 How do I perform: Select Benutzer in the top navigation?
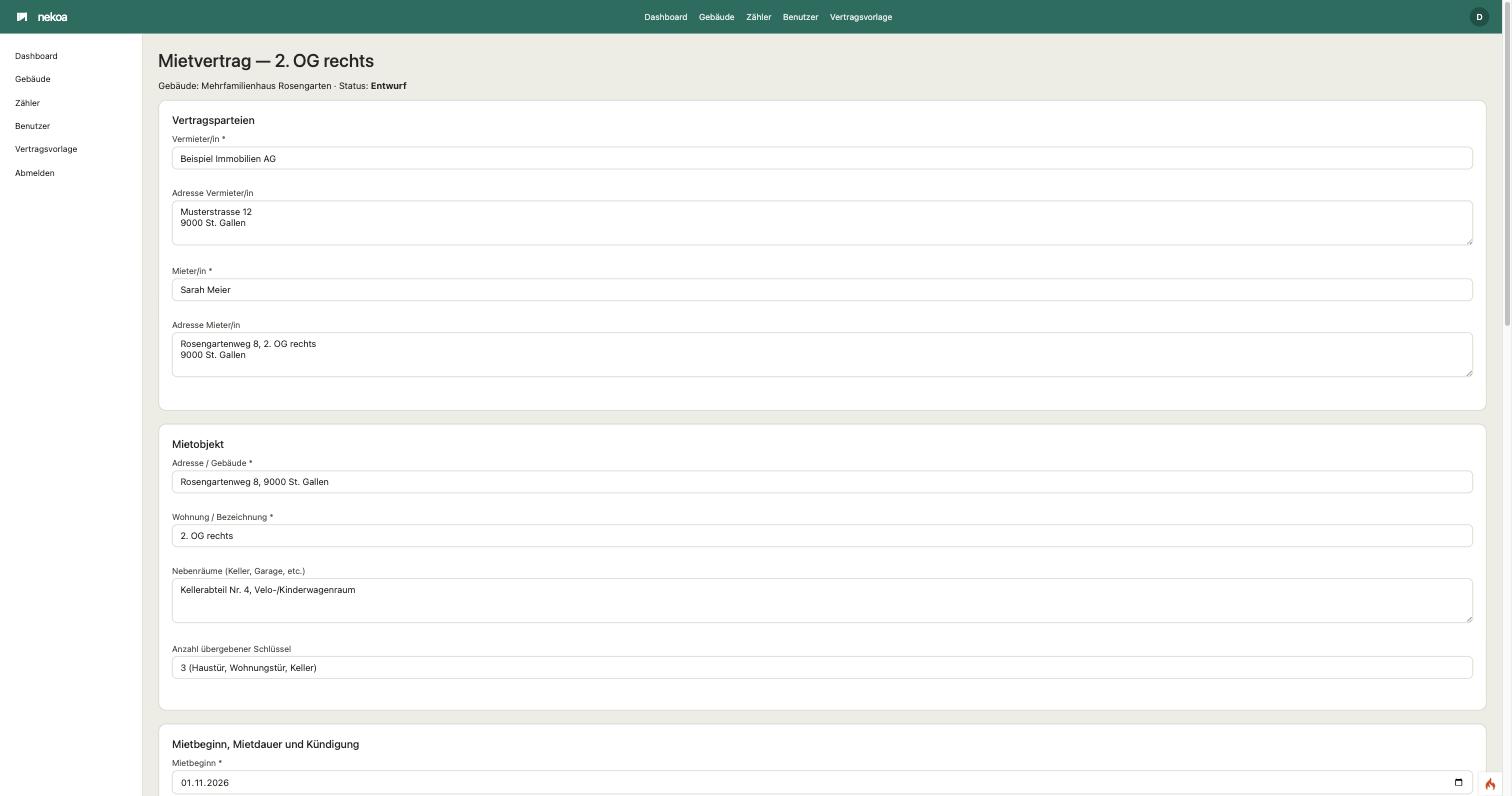800,17
